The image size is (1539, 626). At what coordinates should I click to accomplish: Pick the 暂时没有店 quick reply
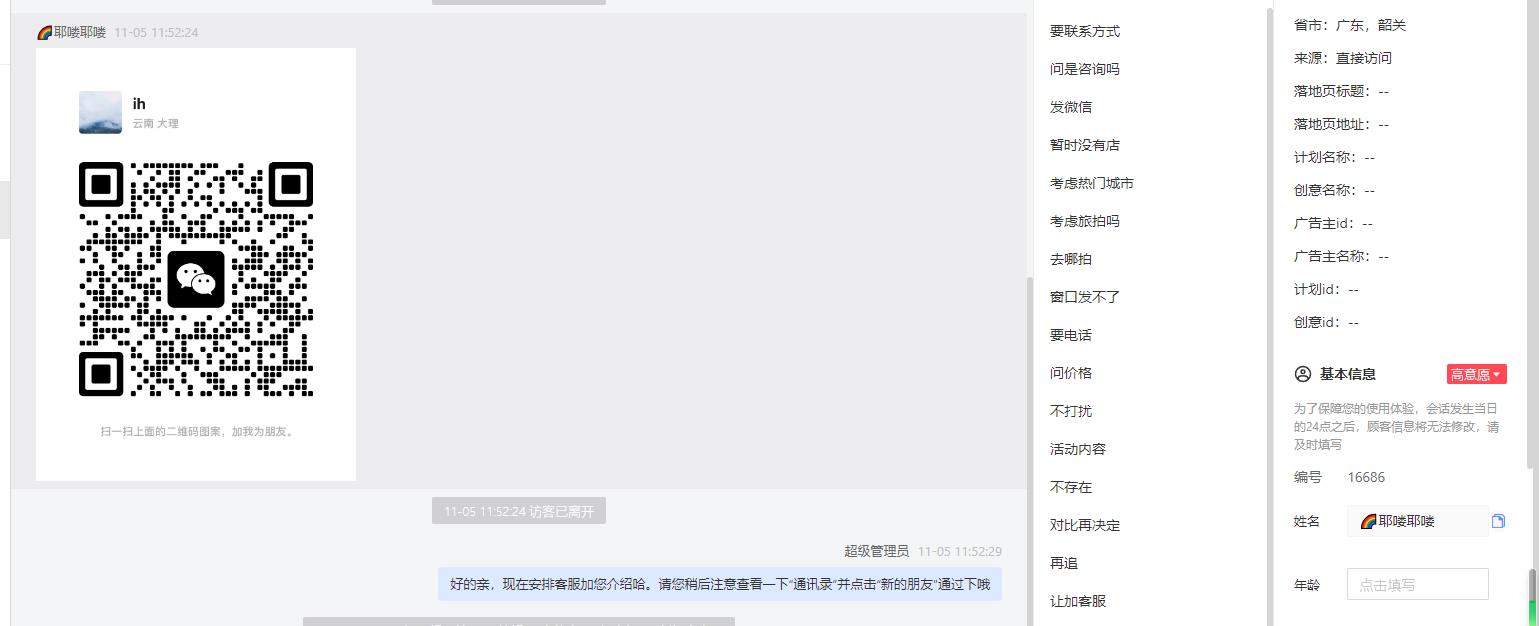click(x=1085, y=145)
